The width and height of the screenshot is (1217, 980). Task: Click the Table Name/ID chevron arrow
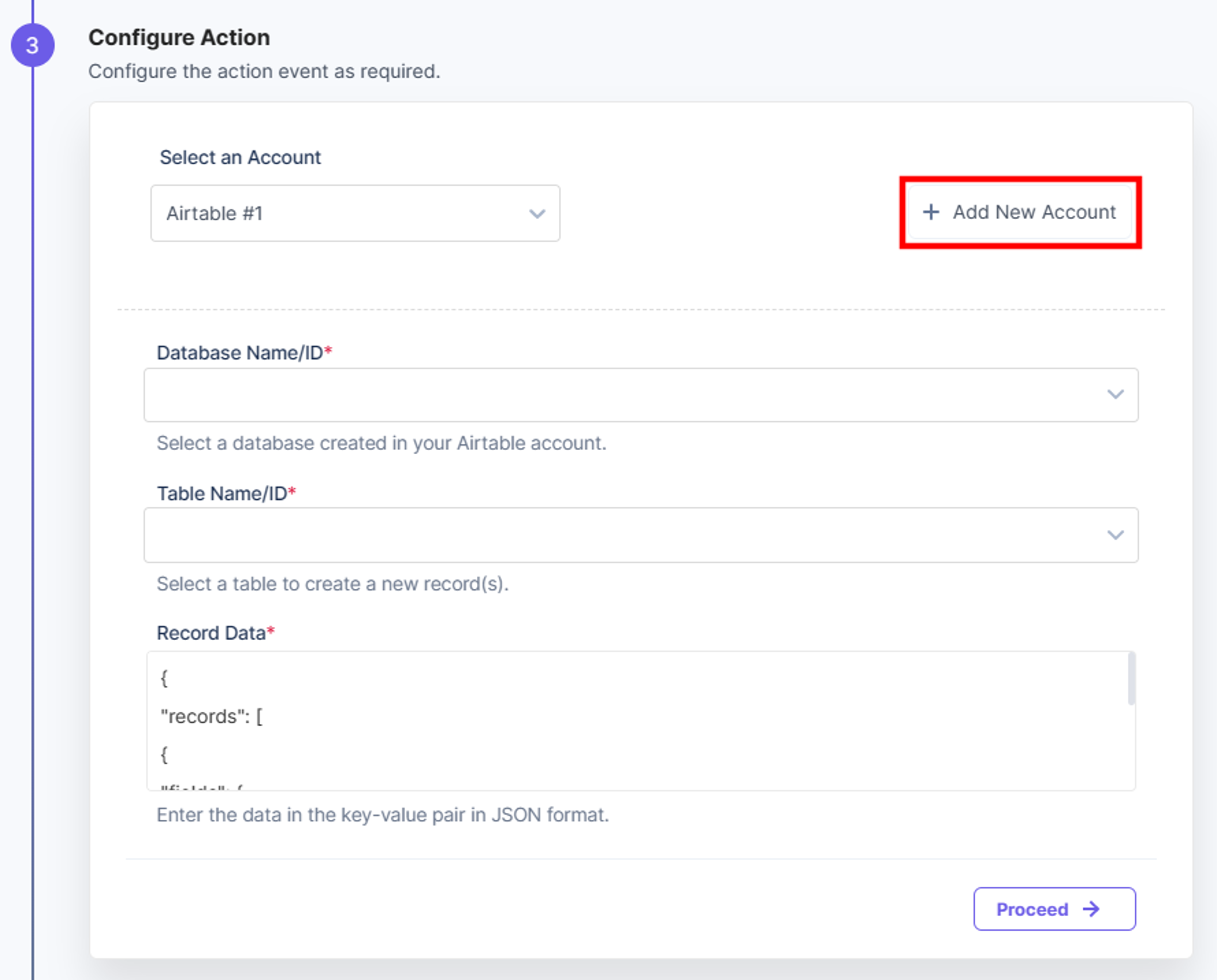coord(1115,535)
